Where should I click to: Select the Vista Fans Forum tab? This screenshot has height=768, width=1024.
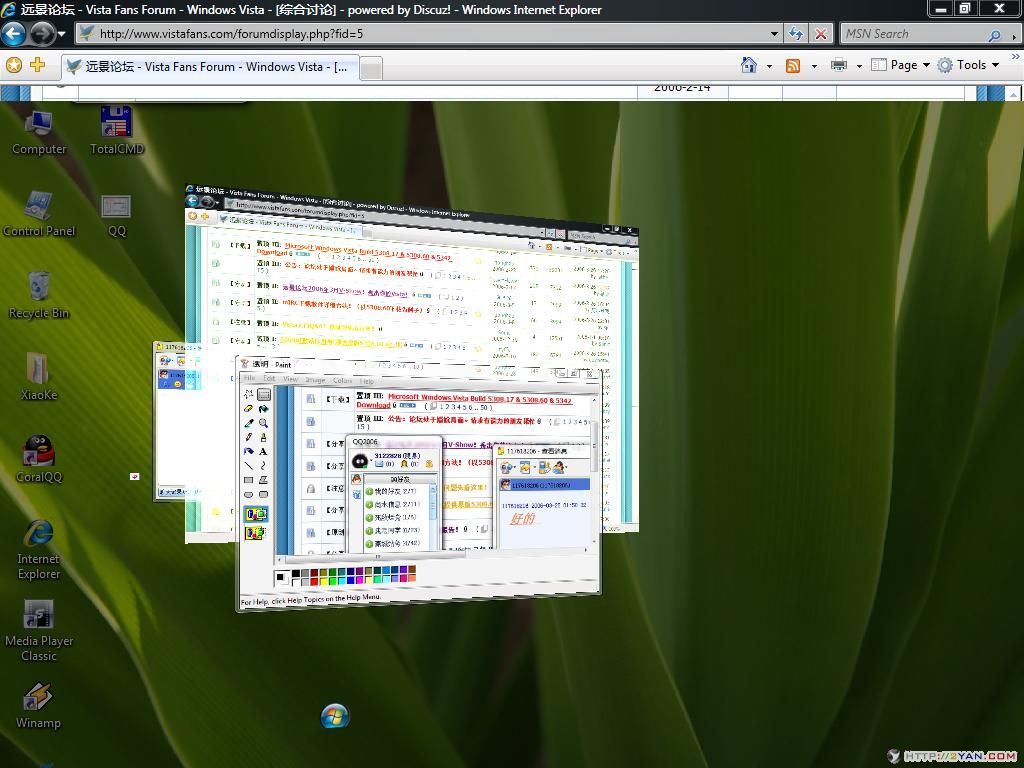(x=210, y=67)
